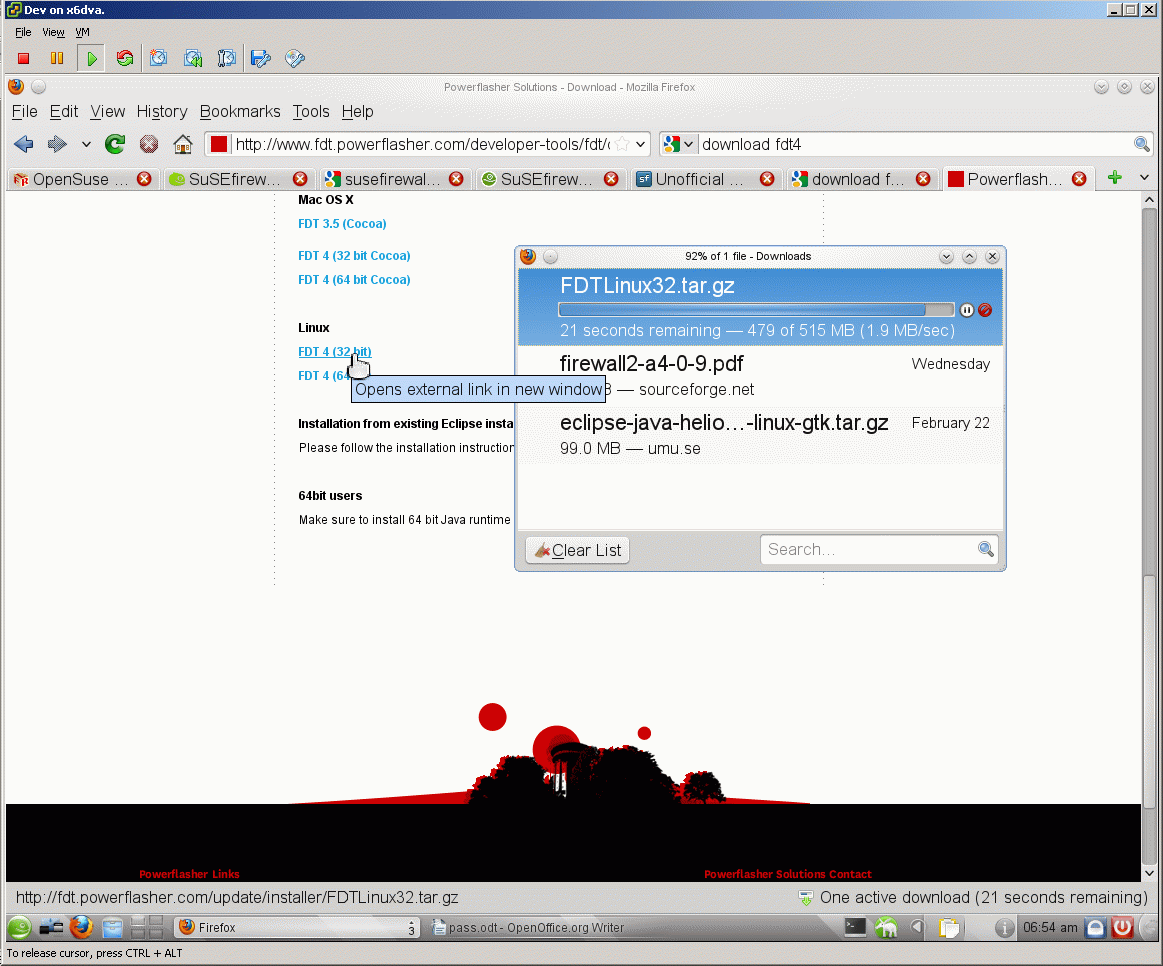1163x966 pixels.
Task: Click Powerflasher Solutions Contact footer link
Action: [788, 874]
